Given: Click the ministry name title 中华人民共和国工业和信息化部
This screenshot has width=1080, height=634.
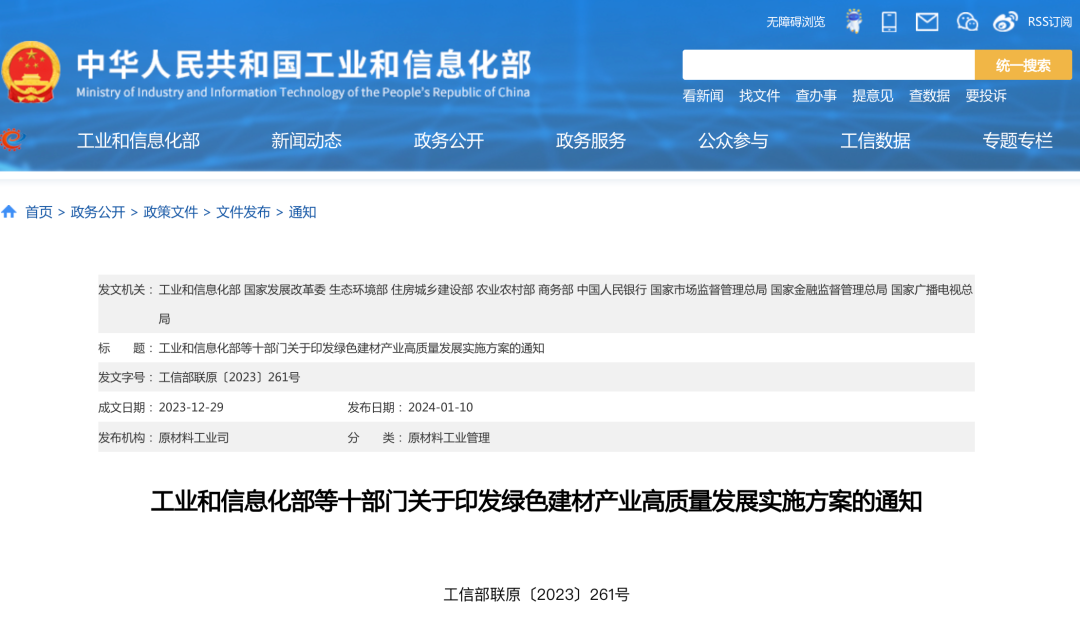Looking at the screenshot, I should (x=304, y=64).
